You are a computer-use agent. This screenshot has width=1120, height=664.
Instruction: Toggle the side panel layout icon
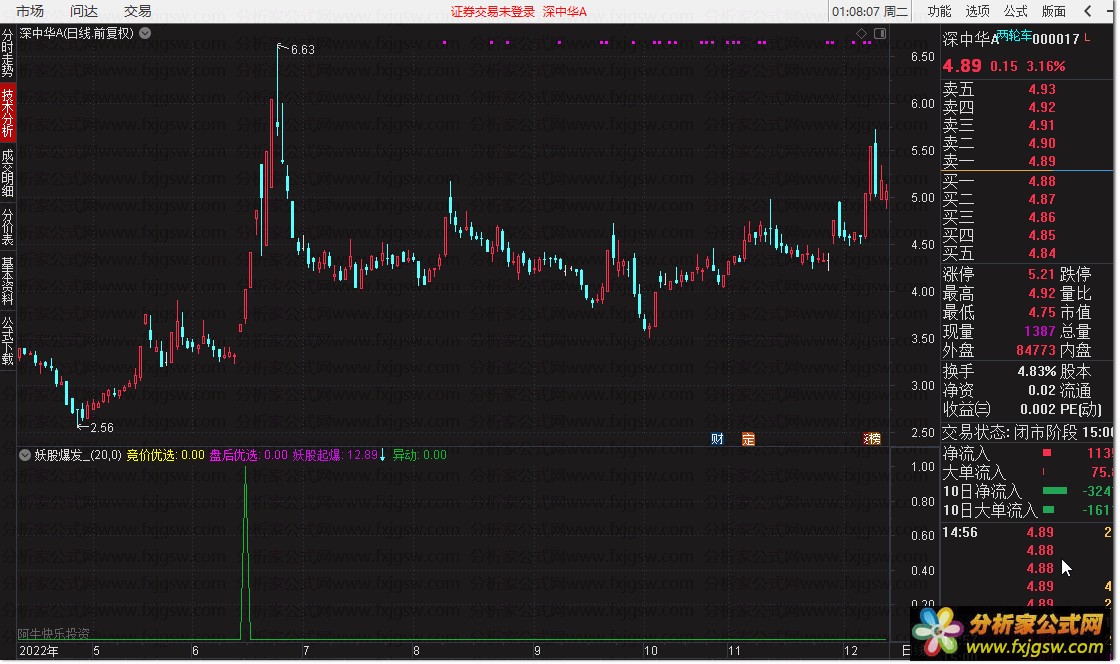880,33
